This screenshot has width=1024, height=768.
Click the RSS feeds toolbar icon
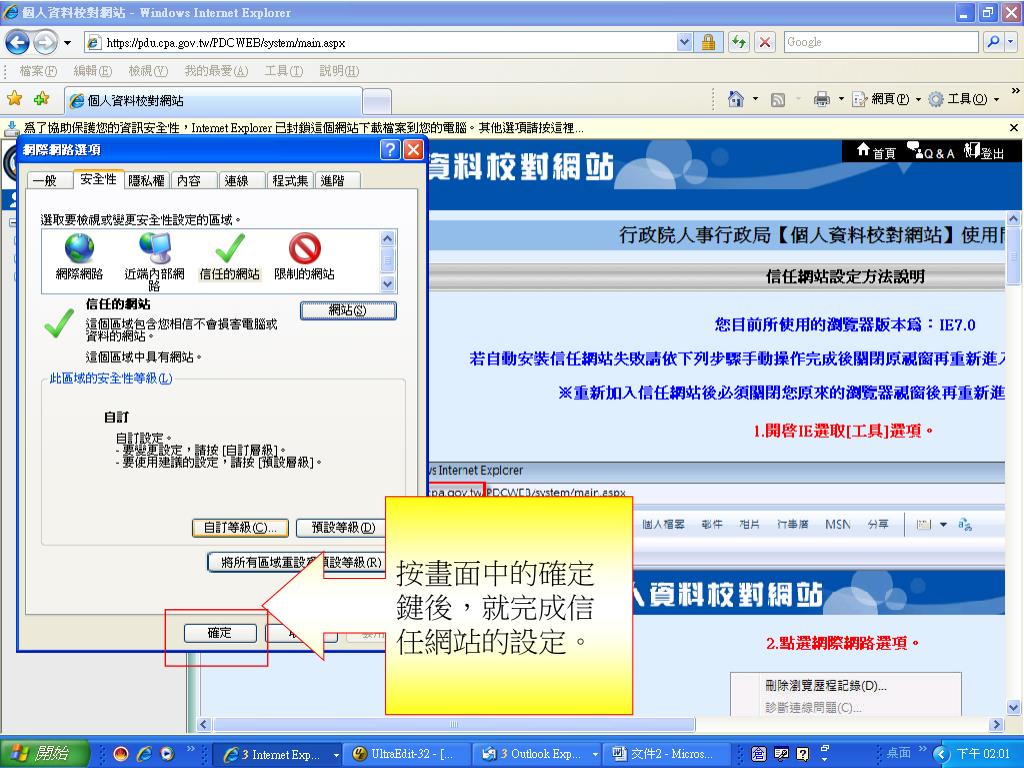777,99
